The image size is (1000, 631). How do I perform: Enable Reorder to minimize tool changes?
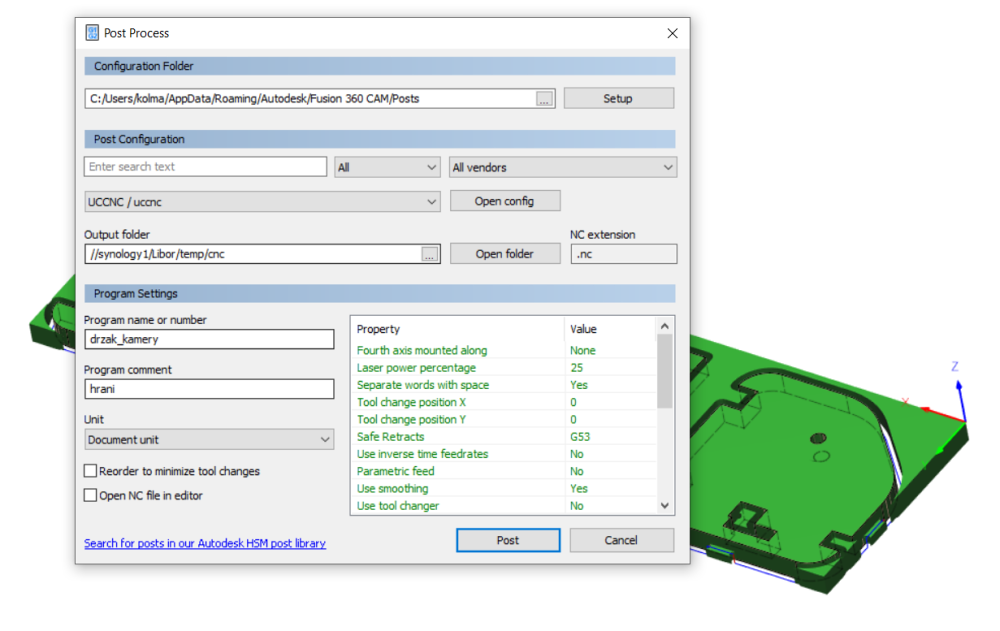[91, 471]
